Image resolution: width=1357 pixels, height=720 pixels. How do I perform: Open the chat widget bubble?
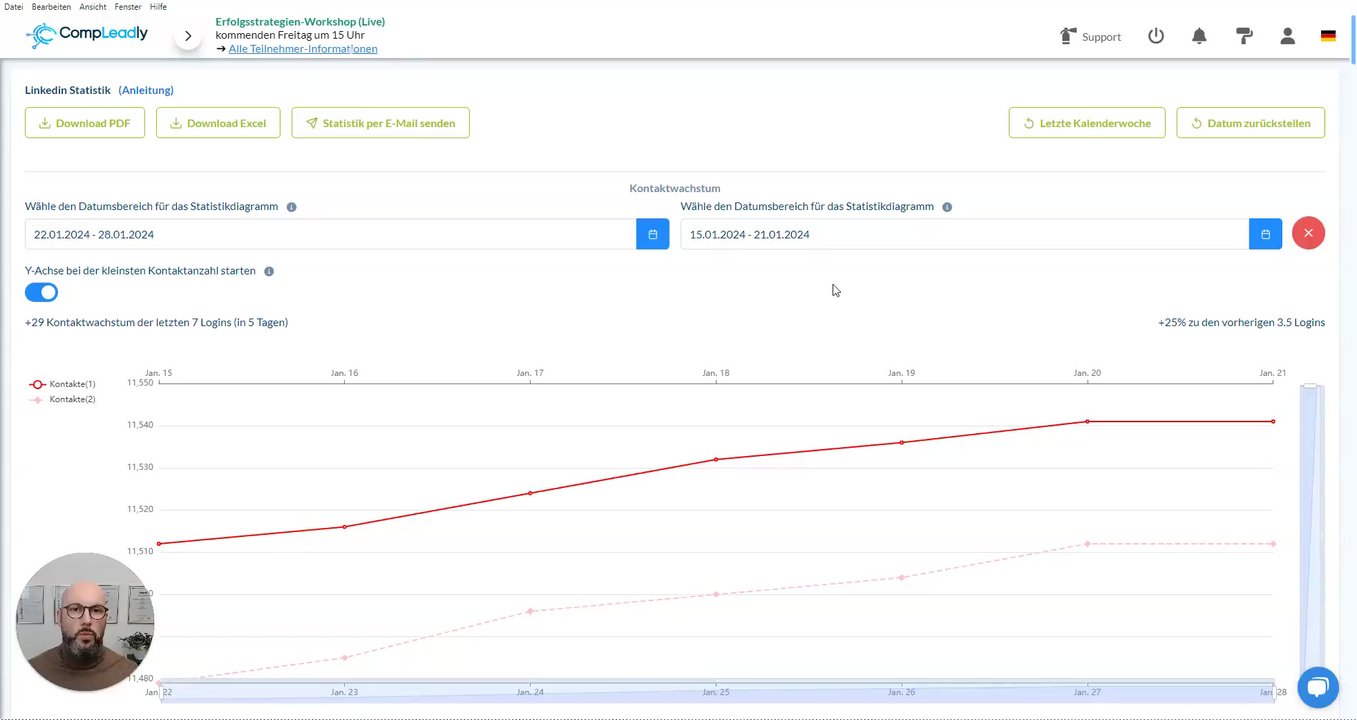(x=1317, y=687)
